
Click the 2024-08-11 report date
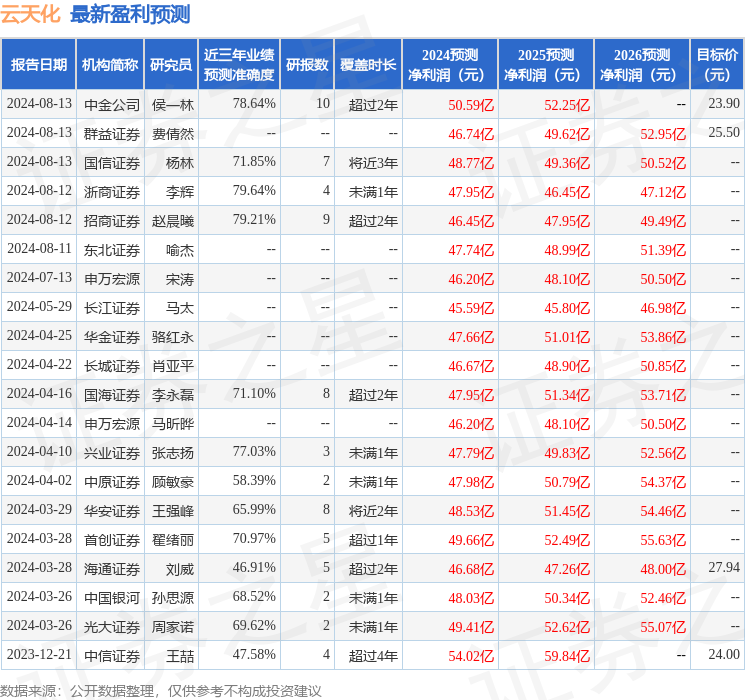tap(39, 249)
